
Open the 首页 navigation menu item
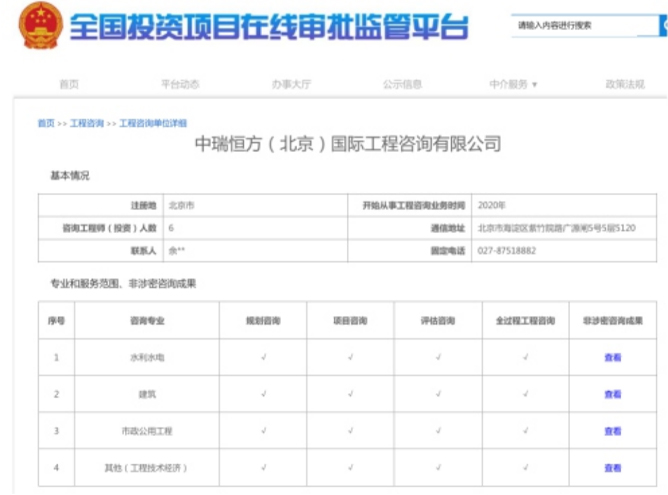coord(68,85)
